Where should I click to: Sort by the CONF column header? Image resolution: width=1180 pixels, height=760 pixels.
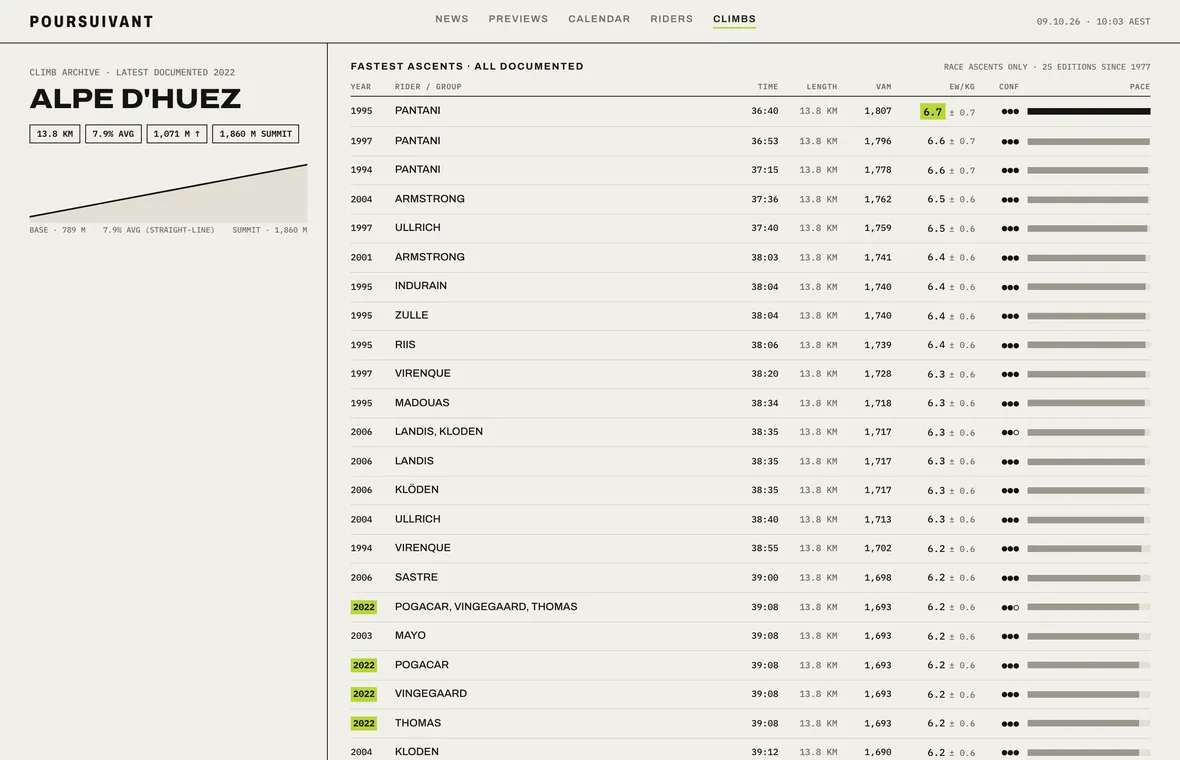click(1009, 87)
